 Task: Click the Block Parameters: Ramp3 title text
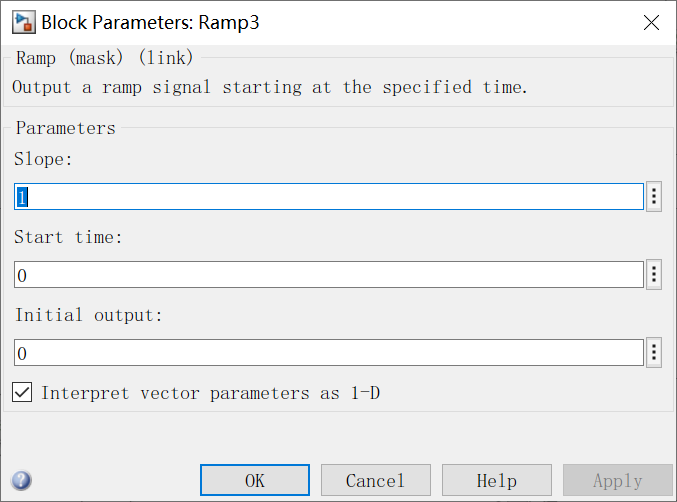150,22
